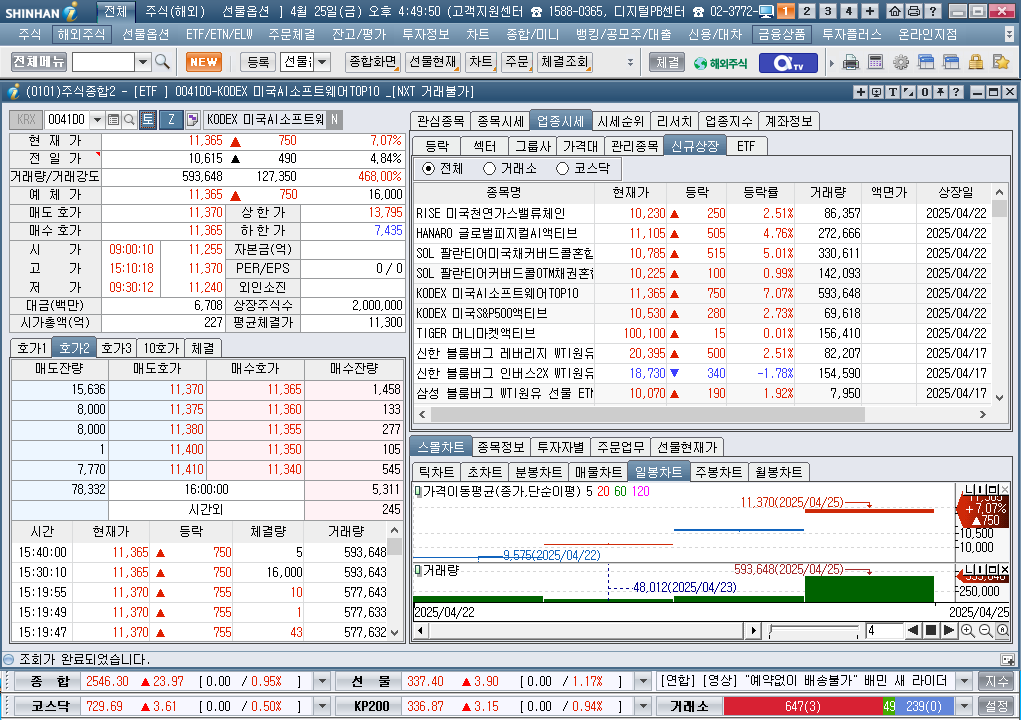Click the chart range slider track

click(x=813, y=630)
